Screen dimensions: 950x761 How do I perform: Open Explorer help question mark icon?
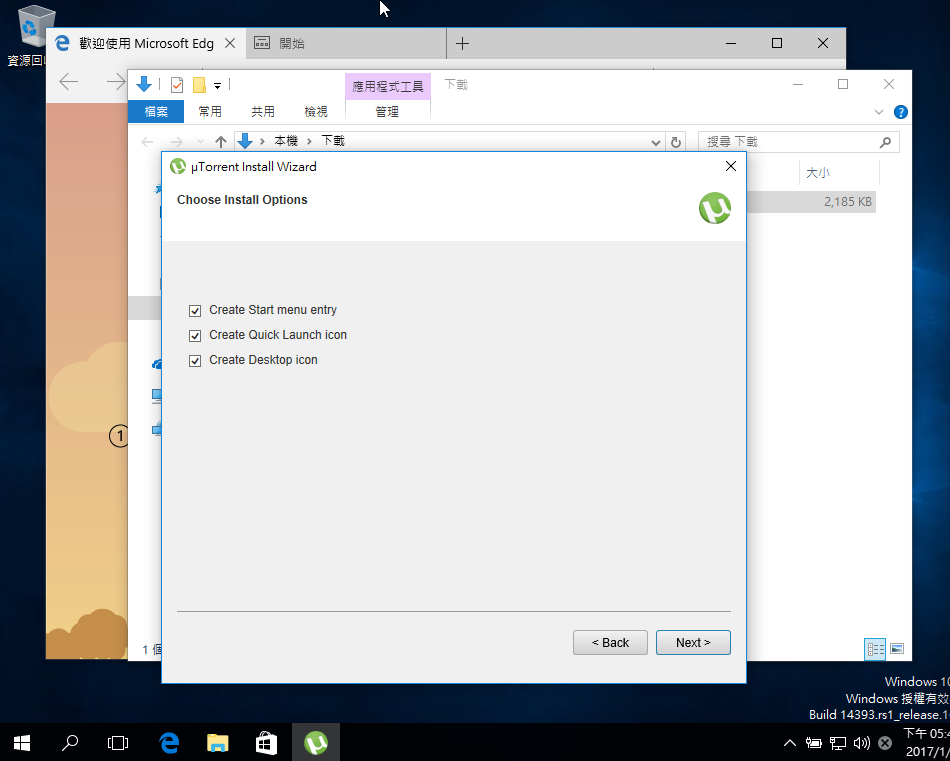click(x=900, y=112)
